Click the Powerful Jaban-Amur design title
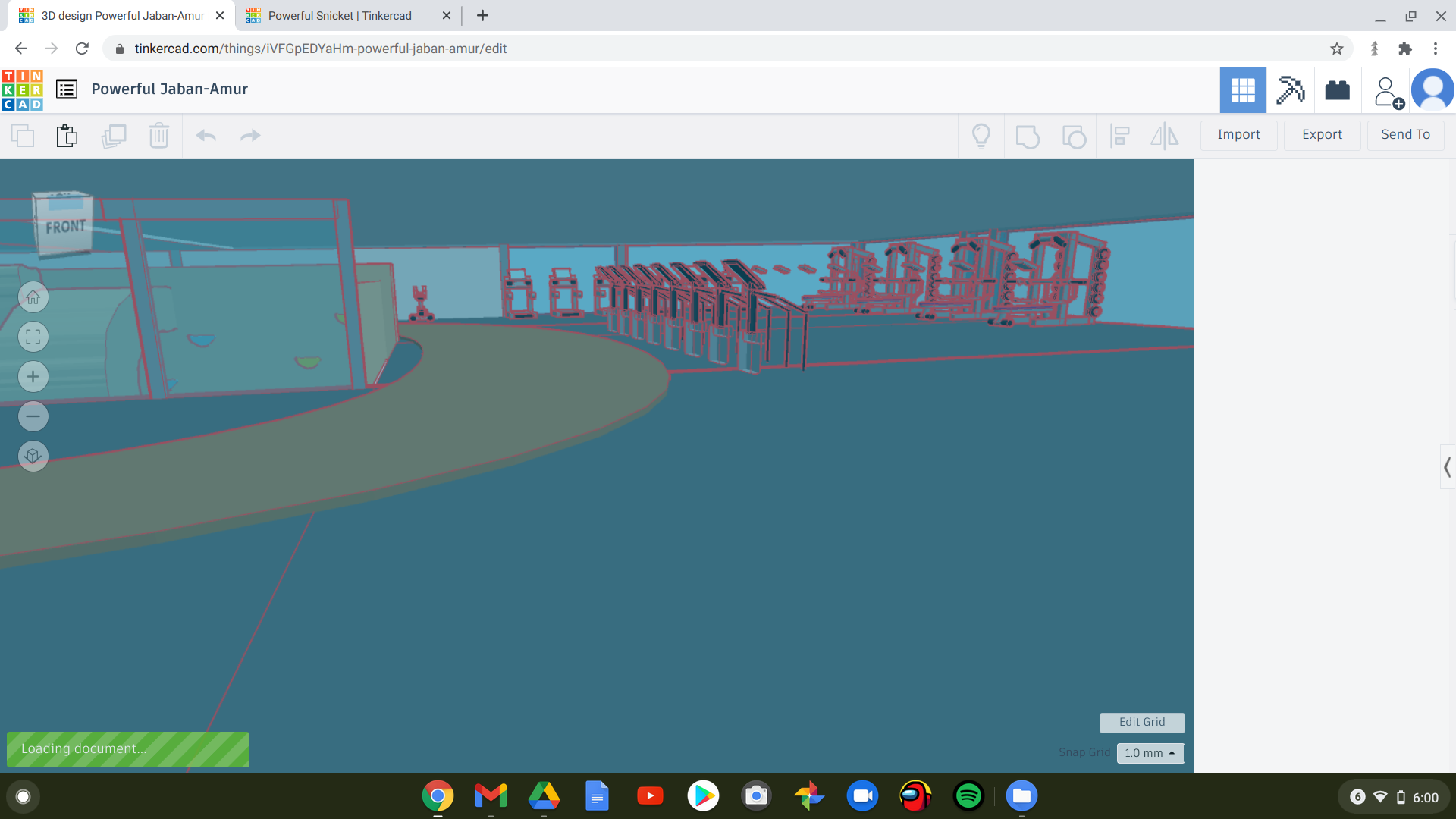This screenshot has height=819, width=1456. tap(170, 89)
